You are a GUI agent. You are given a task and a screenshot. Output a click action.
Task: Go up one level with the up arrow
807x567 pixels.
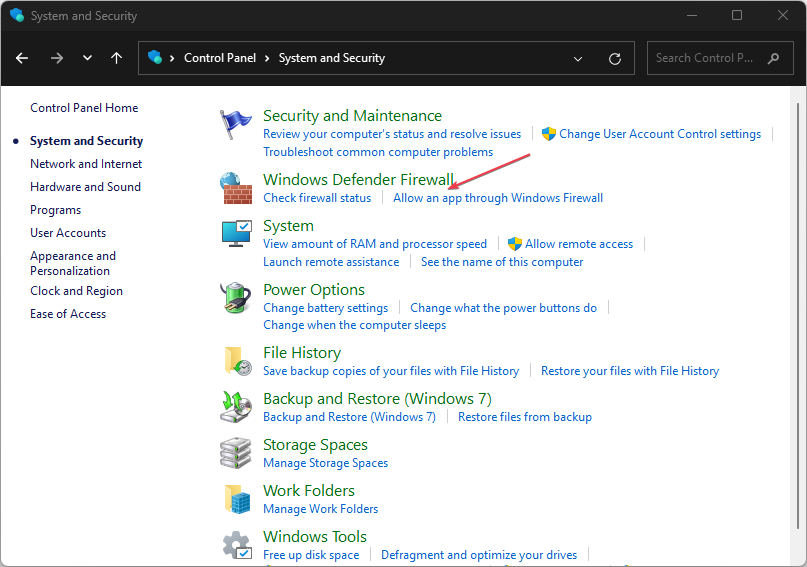tap(117, 58)
